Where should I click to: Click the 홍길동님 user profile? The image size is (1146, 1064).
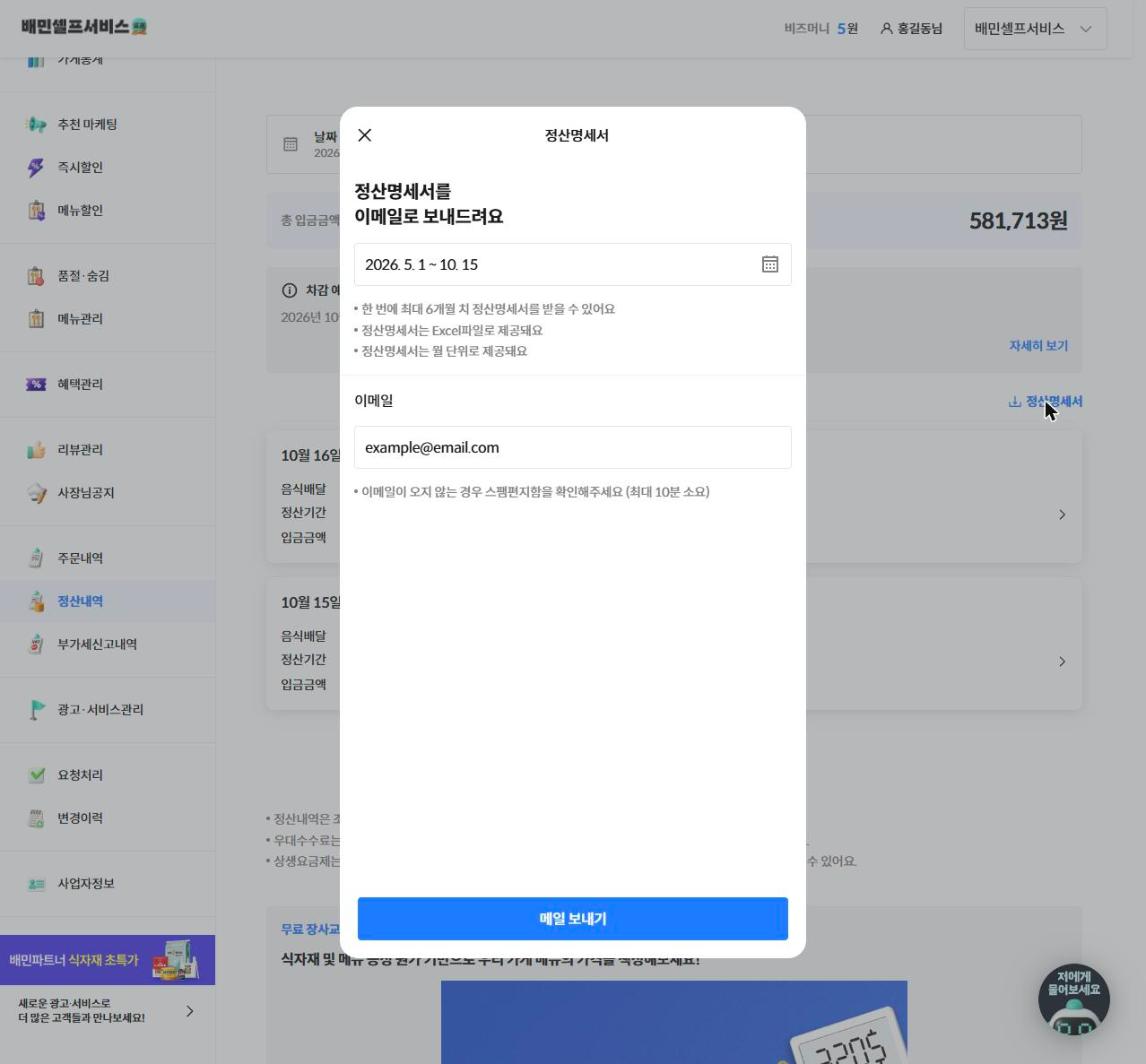pyautogui.click(x=911, y=28)
